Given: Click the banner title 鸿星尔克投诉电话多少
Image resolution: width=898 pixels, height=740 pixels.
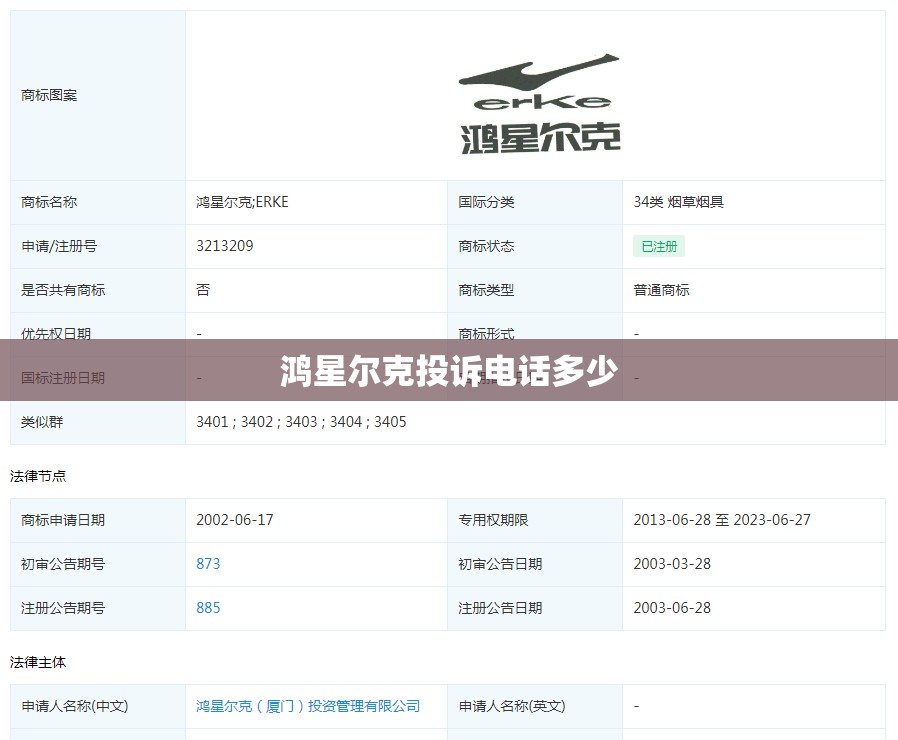Looking at the screenshot, I should coord(449,371).
